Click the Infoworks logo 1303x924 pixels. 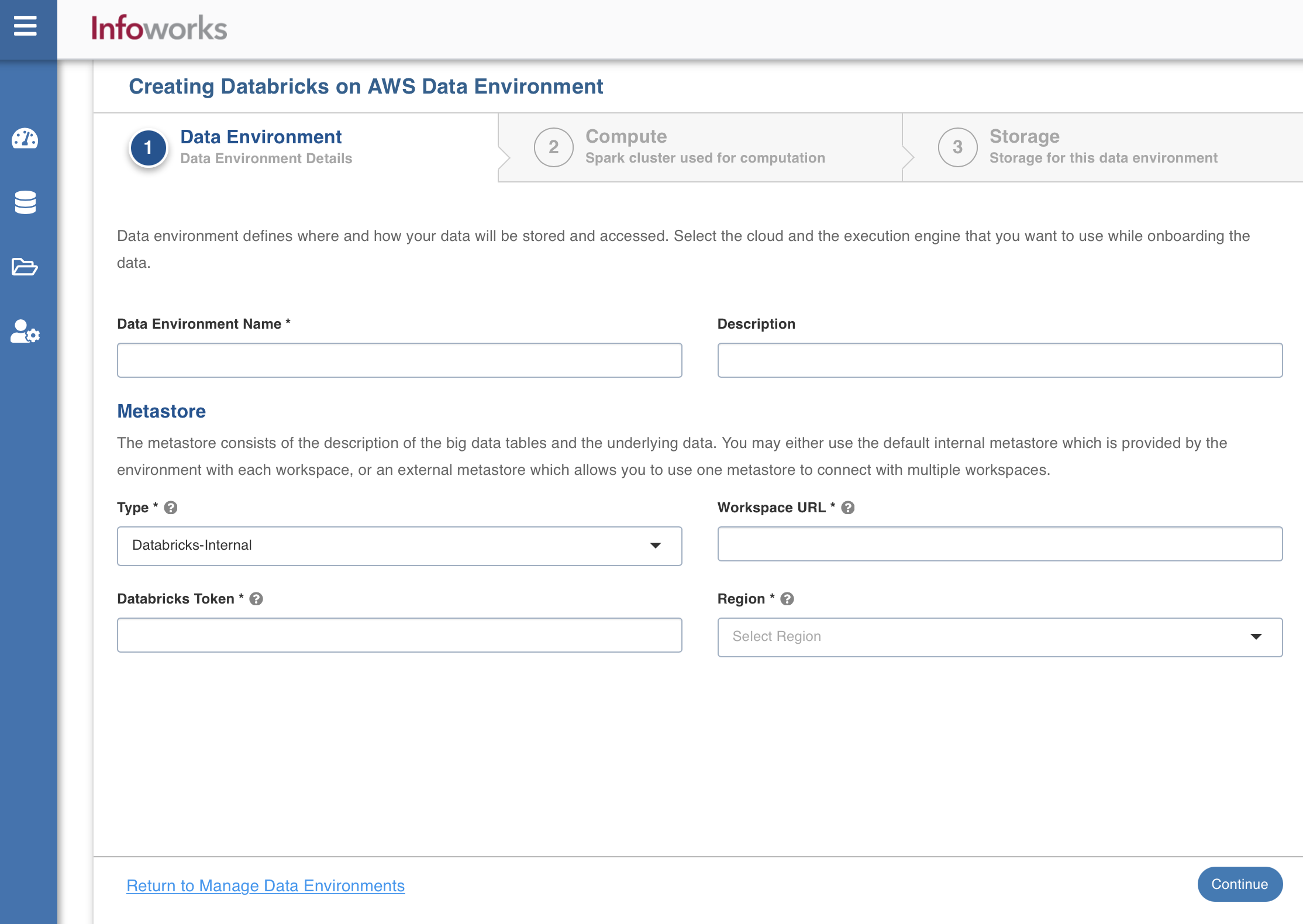159,28
